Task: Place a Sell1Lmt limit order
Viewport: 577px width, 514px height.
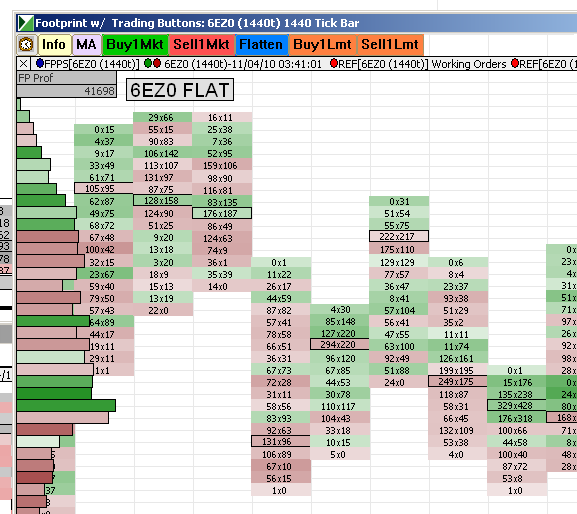Action: point(390,45)
